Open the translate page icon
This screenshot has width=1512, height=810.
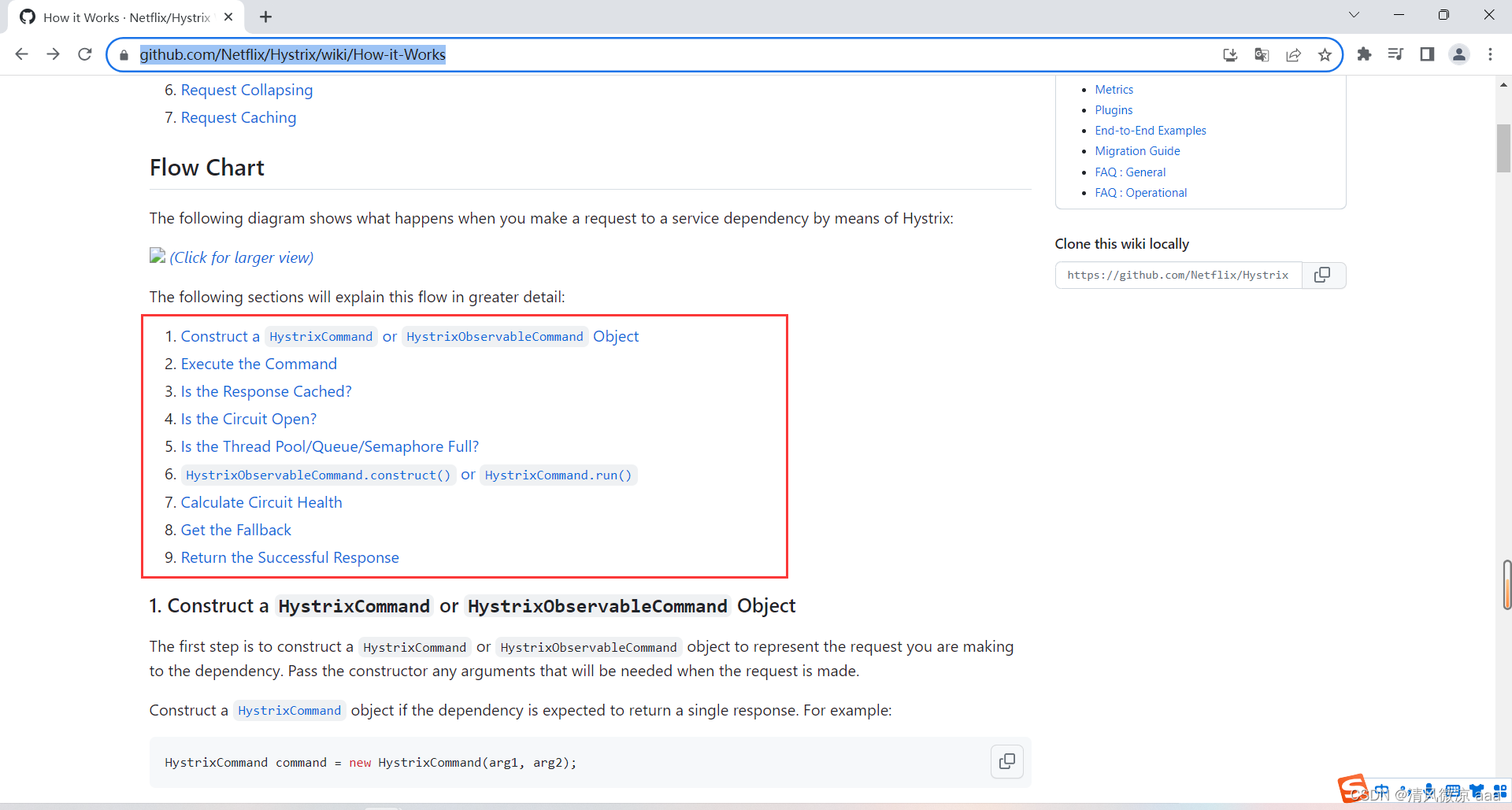1262,54
